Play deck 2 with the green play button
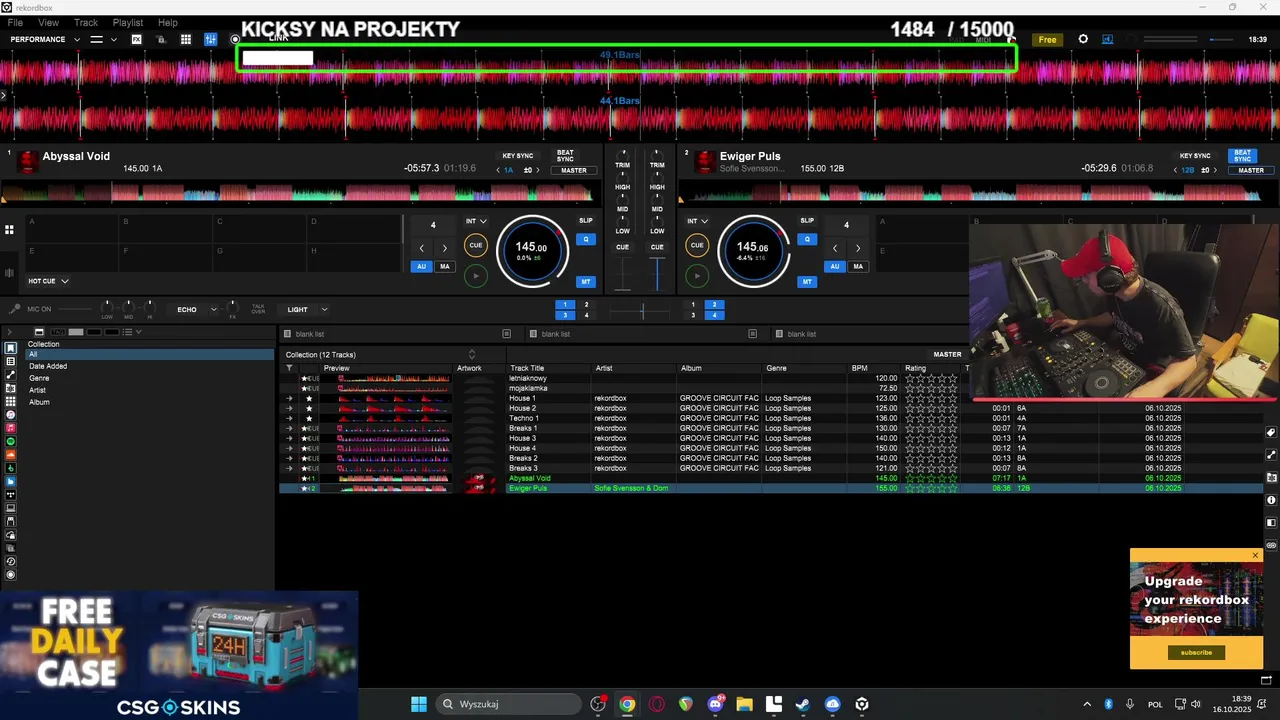 coord(697,276)
